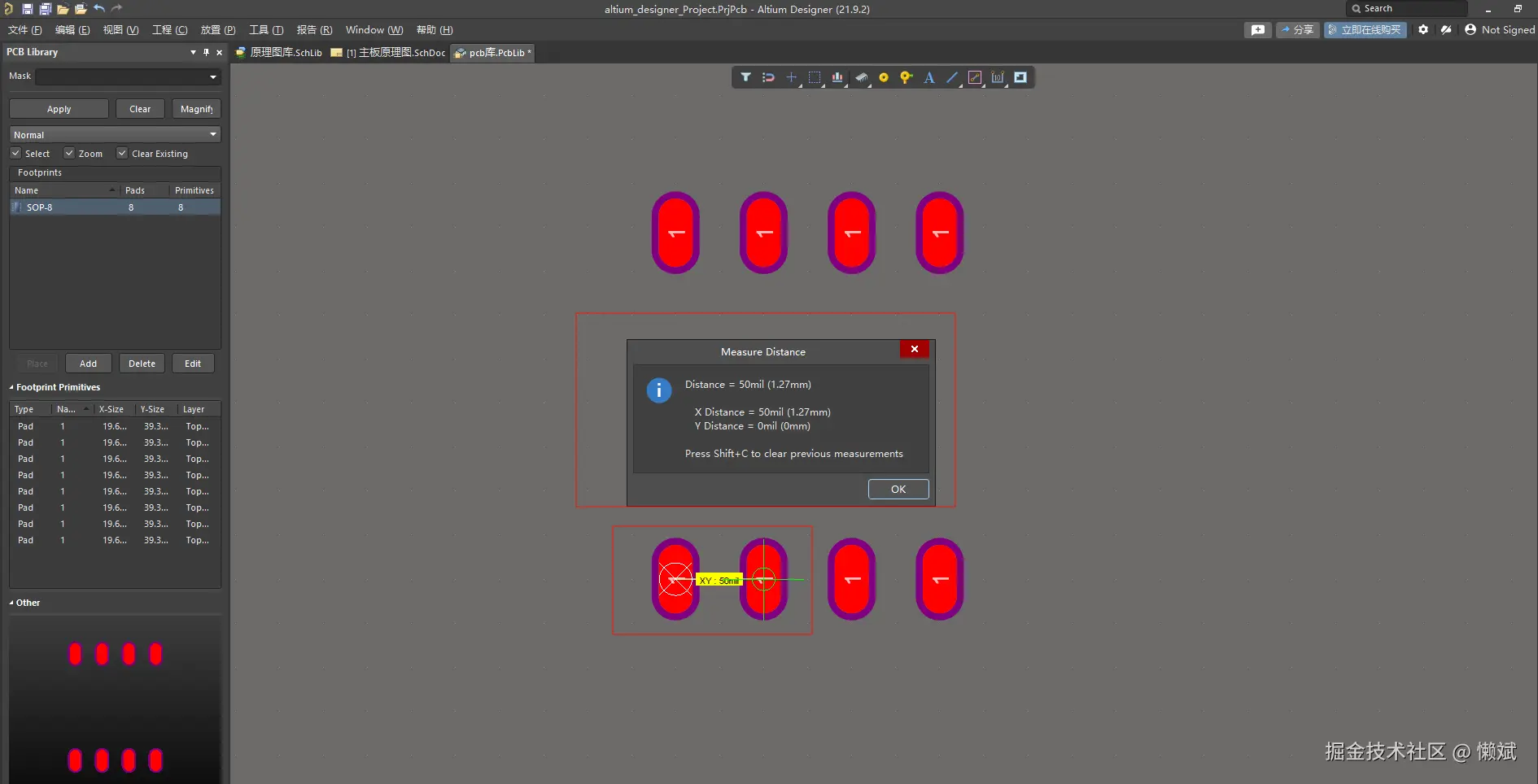This screenshot has height=784, width=1538.
Task: Open the Snapping magnet tool
Action: pos(768,77)
